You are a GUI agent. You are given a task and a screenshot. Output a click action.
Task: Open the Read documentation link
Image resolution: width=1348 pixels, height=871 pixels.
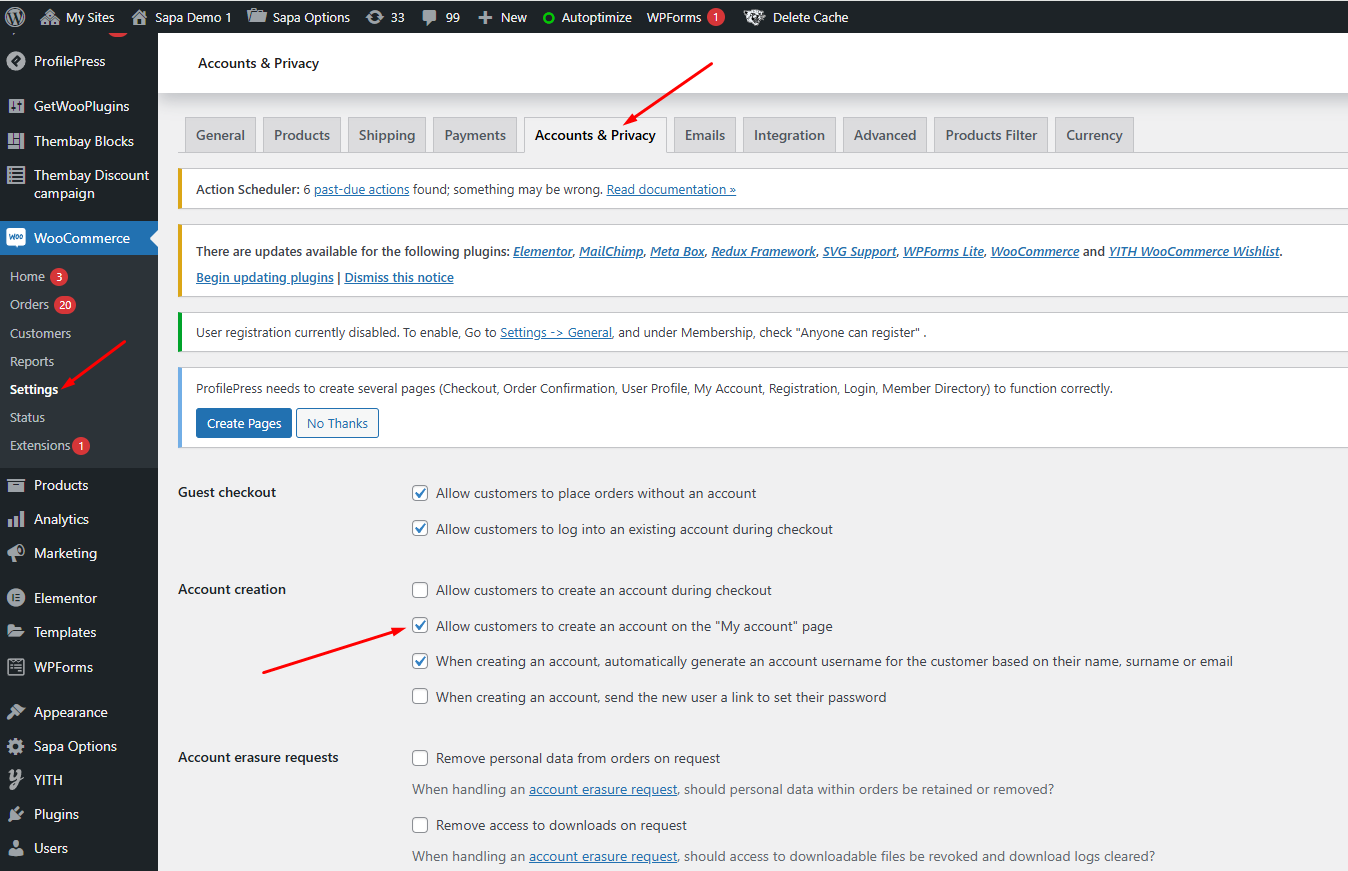(x=671, y=189)
